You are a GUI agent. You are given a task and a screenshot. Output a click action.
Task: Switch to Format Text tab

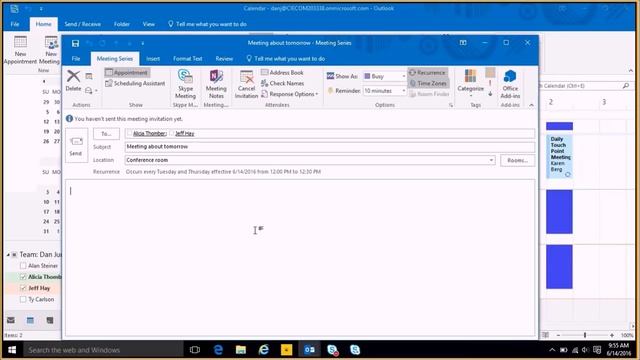(187, 59)
